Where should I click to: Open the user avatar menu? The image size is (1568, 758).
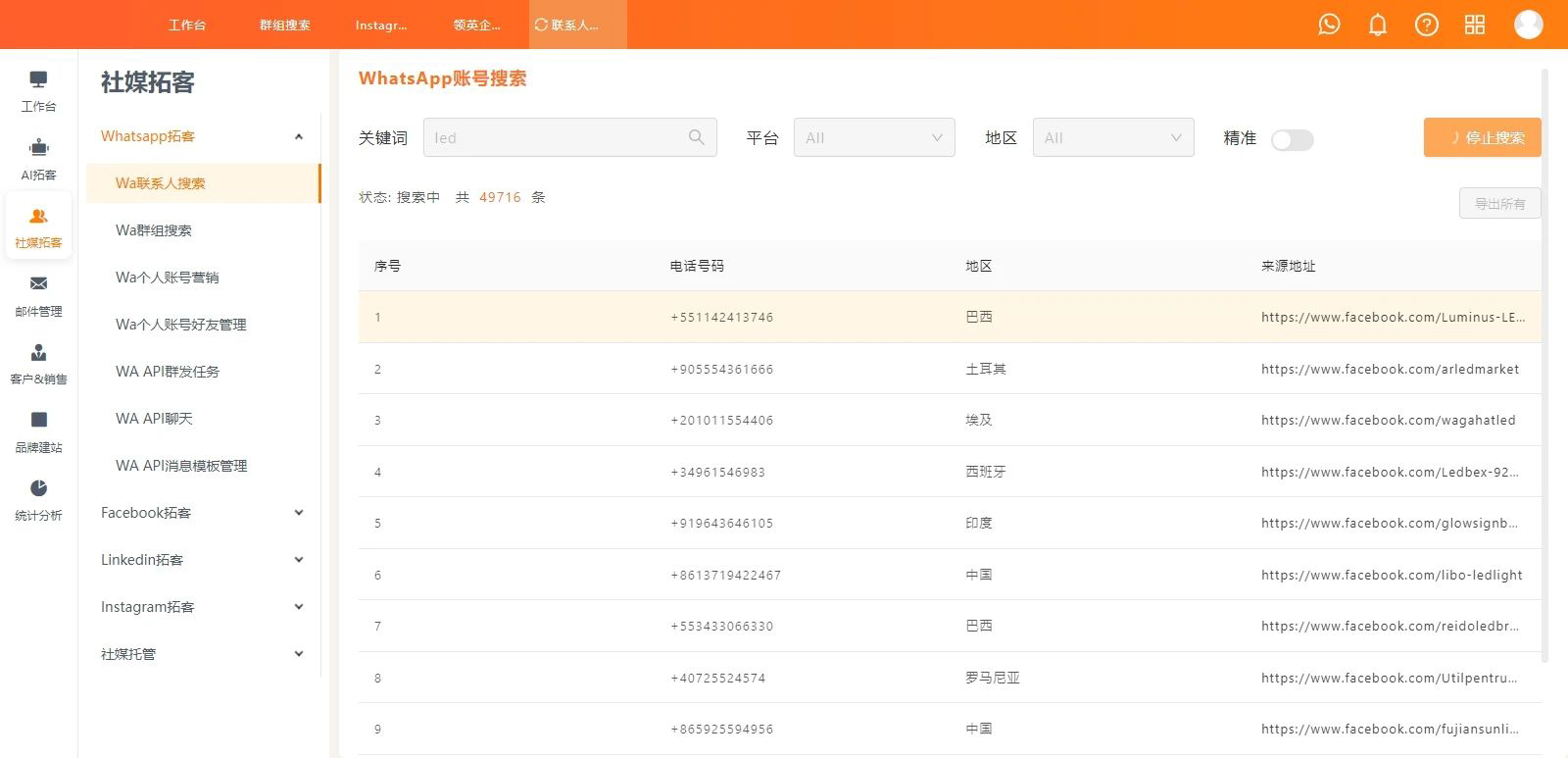(1529, 25)
